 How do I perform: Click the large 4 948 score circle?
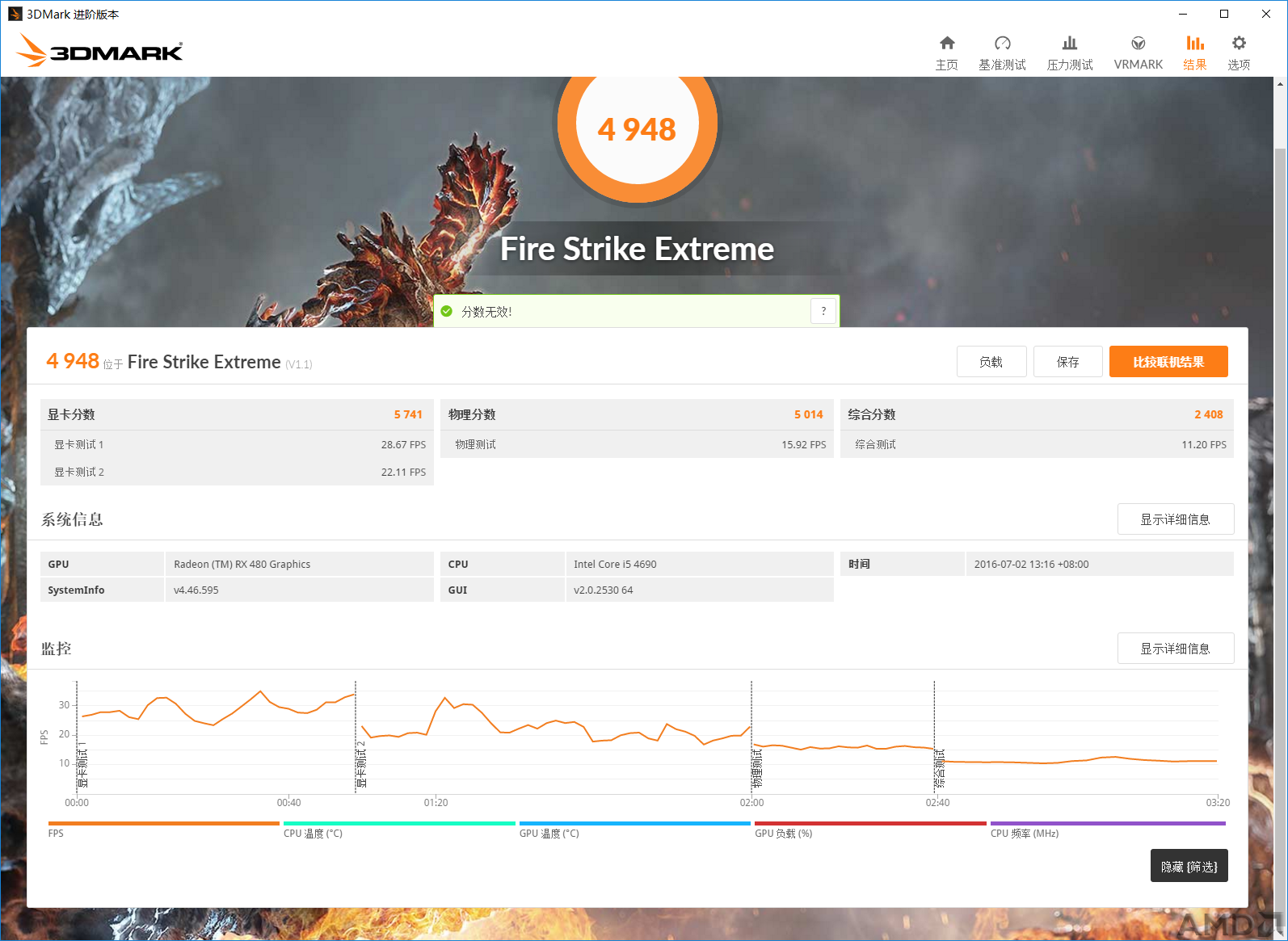point(637,128)
